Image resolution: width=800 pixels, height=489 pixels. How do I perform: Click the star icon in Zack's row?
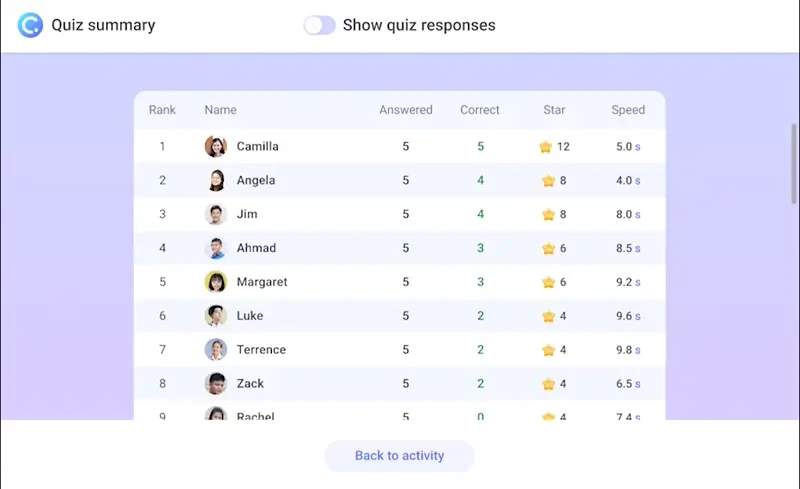coord(548,384)
